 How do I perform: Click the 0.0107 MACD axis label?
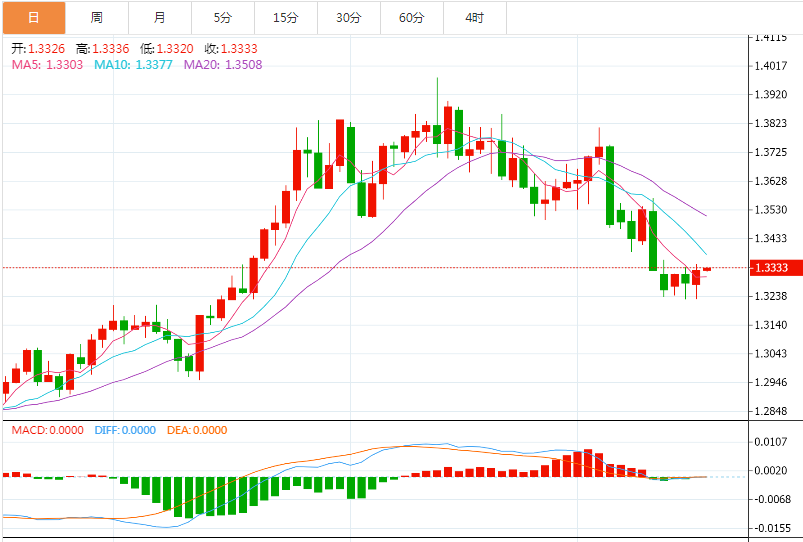click(x=771, y=442)
